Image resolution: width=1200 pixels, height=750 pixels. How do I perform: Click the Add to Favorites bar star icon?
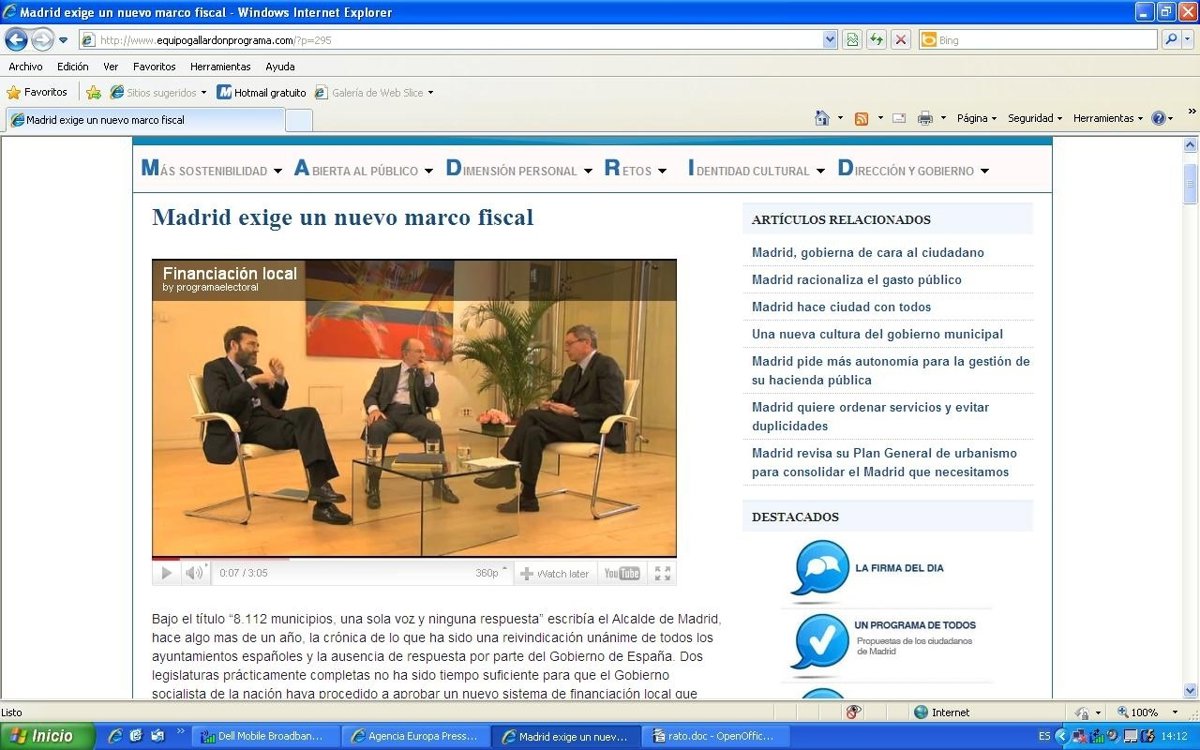click(x=93, y=92)
